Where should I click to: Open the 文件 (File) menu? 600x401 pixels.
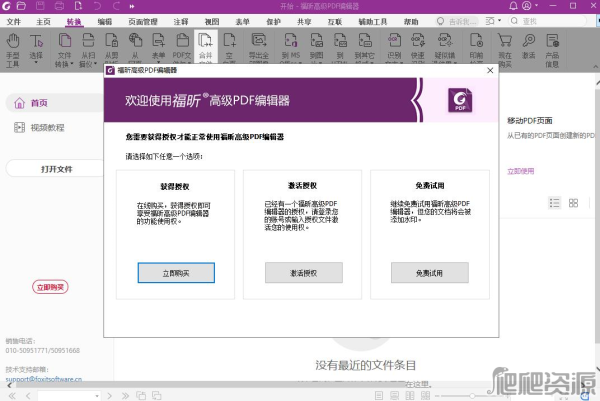tap(14, 22)
